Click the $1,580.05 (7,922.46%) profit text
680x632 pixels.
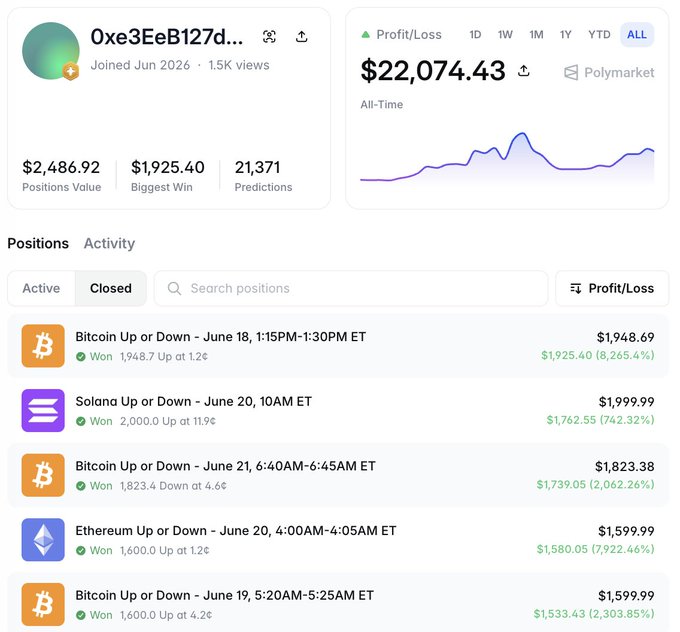595,549
